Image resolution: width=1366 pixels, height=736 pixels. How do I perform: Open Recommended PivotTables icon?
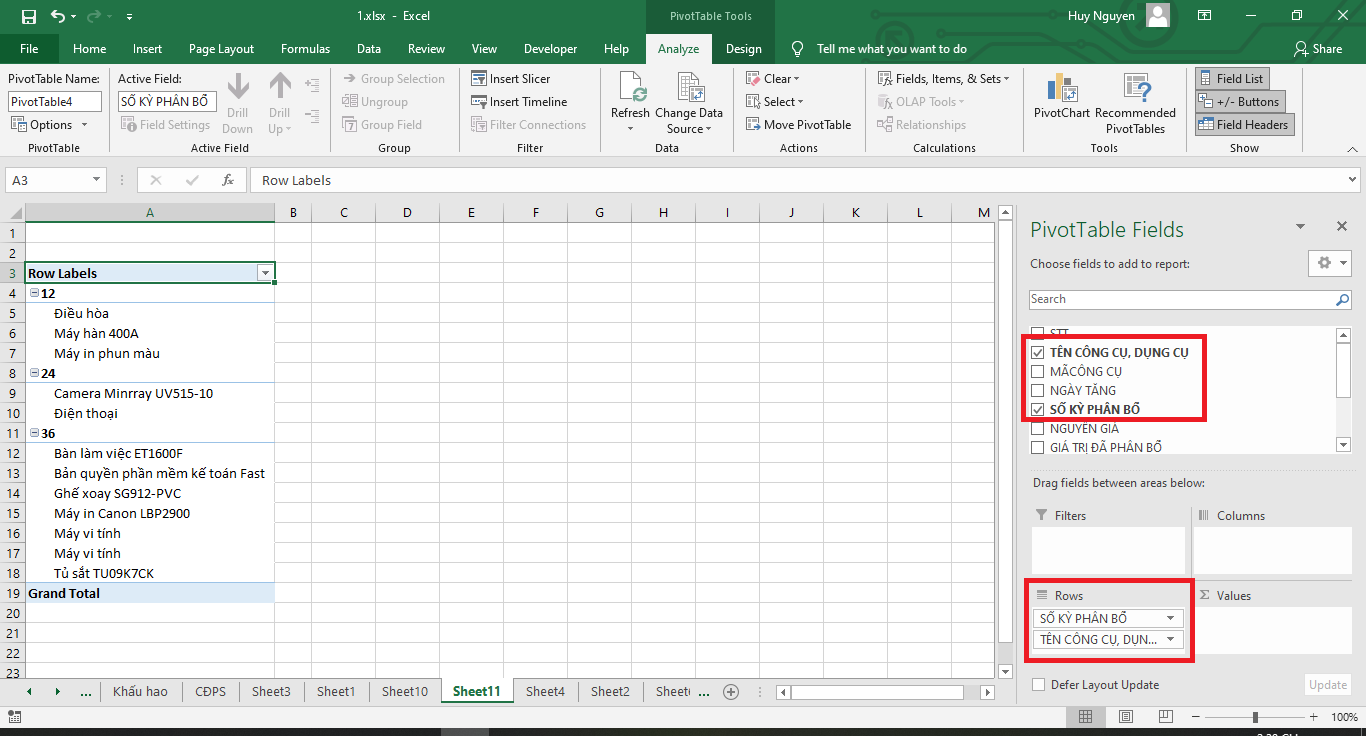click(1135, 90)
